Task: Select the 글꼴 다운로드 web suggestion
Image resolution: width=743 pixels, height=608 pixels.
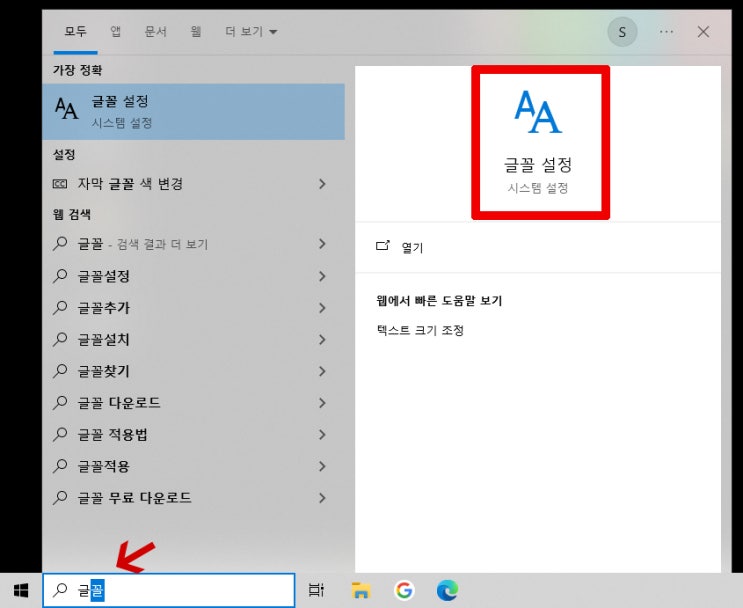Action: [193, 403]
